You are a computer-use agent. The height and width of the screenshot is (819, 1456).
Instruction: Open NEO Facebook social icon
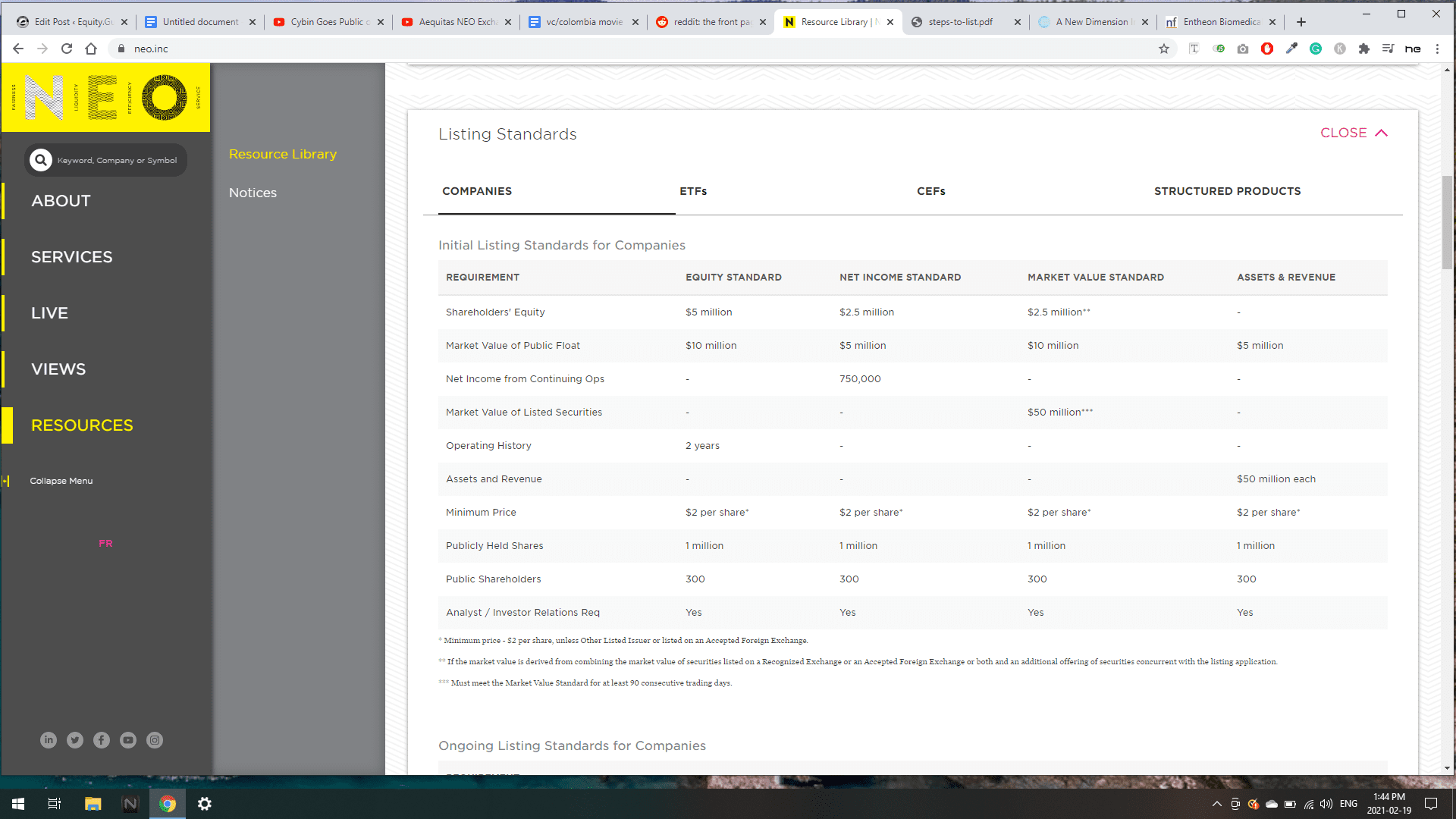click(102, 740)
